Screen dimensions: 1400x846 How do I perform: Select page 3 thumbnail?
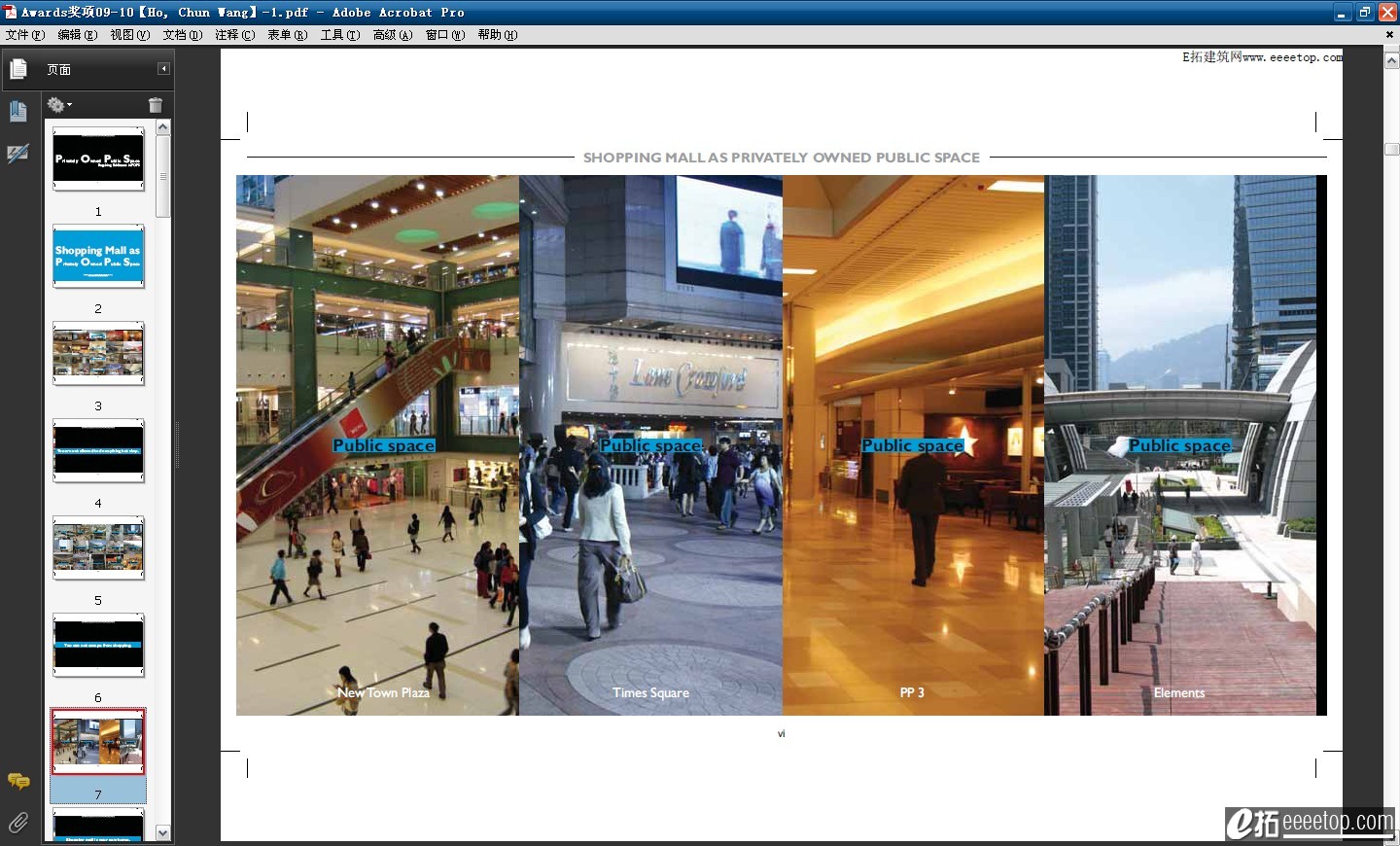(x=98, y=353)
